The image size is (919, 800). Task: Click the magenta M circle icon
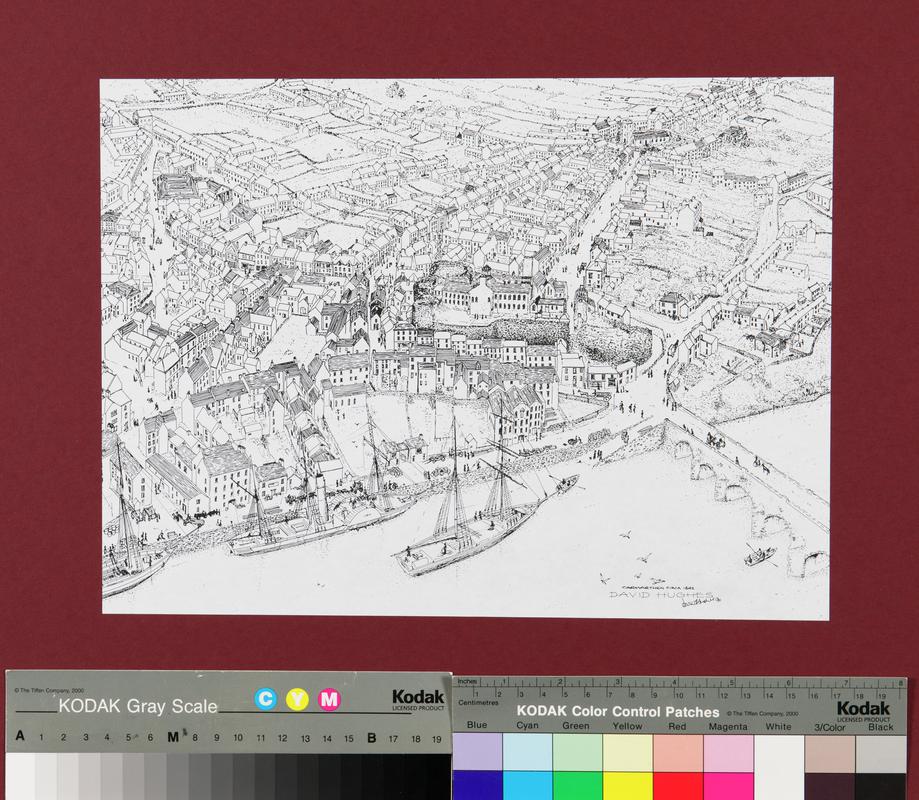coord(329,699)
